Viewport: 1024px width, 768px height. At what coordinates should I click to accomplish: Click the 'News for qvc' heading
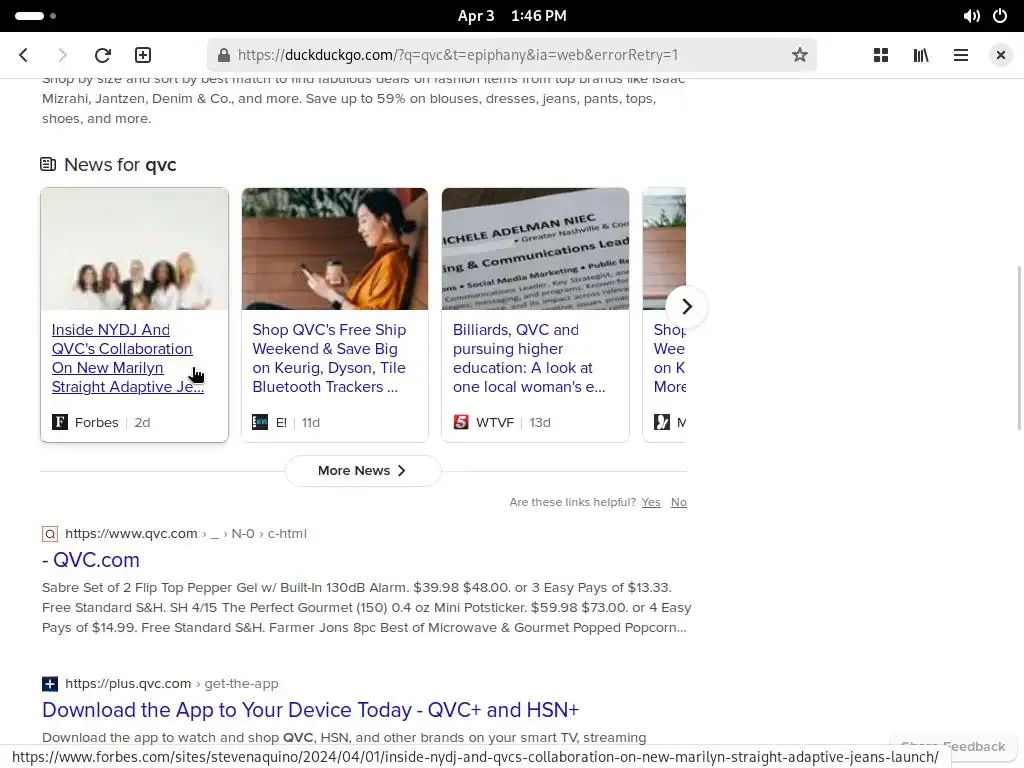pyautogui.click(x=120, y=165)
